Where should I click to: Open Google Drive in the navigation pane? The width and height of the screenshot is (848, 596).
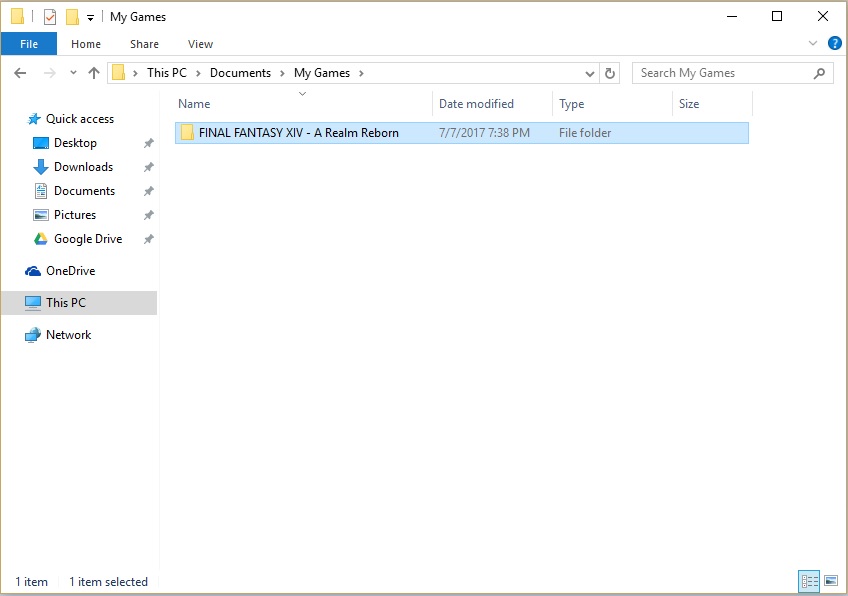pyautogui.click(x=88, y=239)
